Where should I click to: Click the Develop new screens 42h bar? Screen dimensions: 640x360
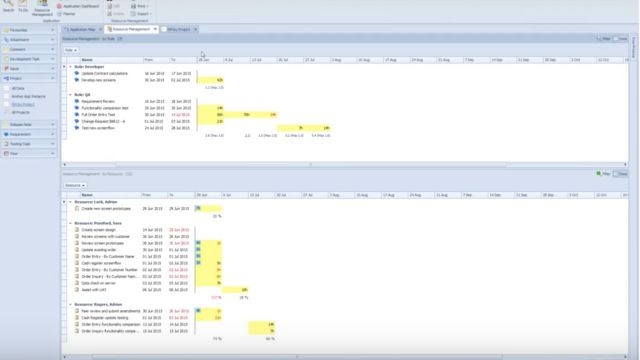[211, 80]
